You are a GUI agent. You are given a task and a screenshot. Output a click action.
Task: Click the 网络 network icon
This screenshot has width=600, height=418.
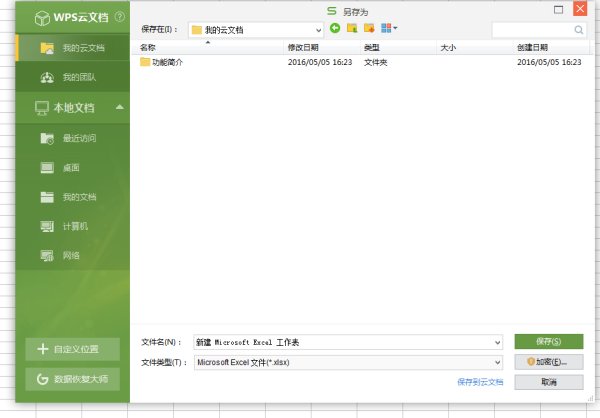tap(47, 256)
